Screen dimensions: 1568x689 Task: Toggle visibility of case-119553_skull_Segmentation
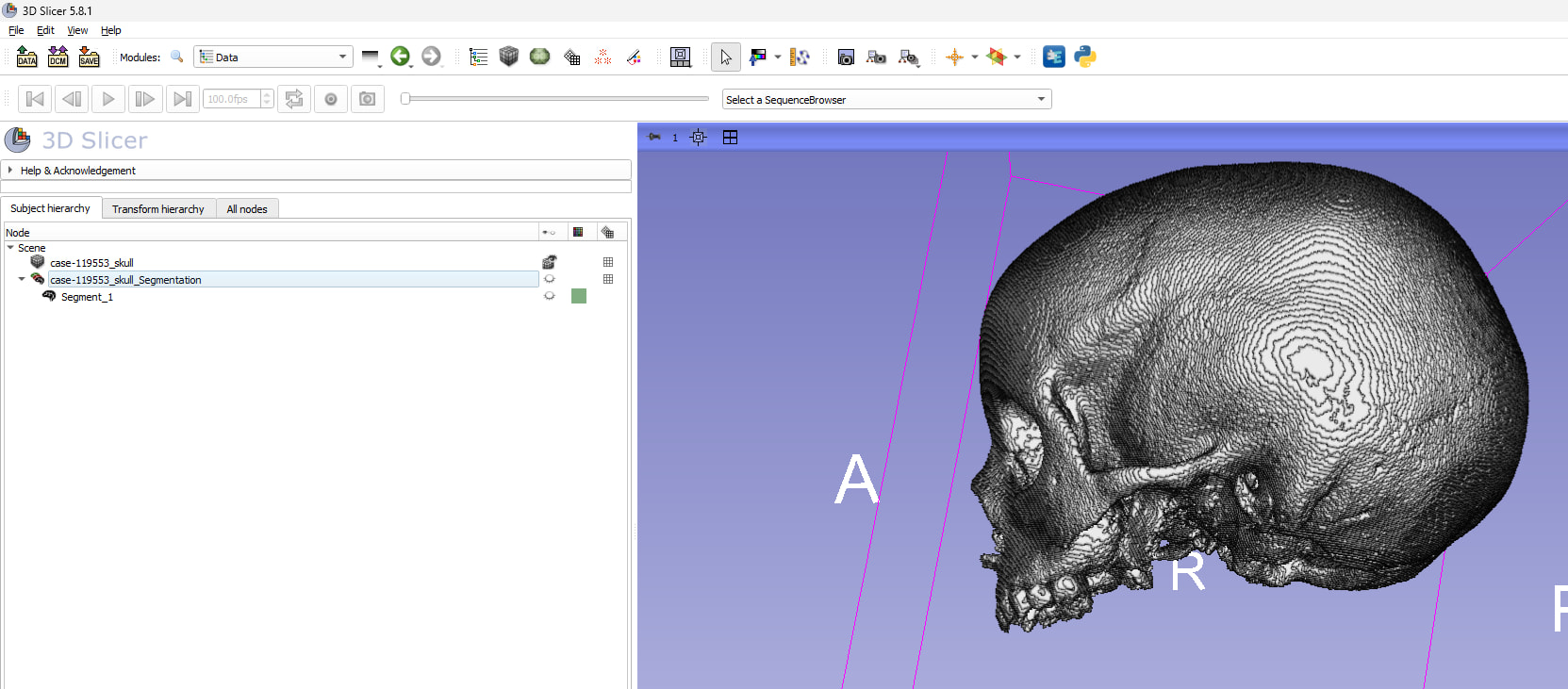pos(549,279)
